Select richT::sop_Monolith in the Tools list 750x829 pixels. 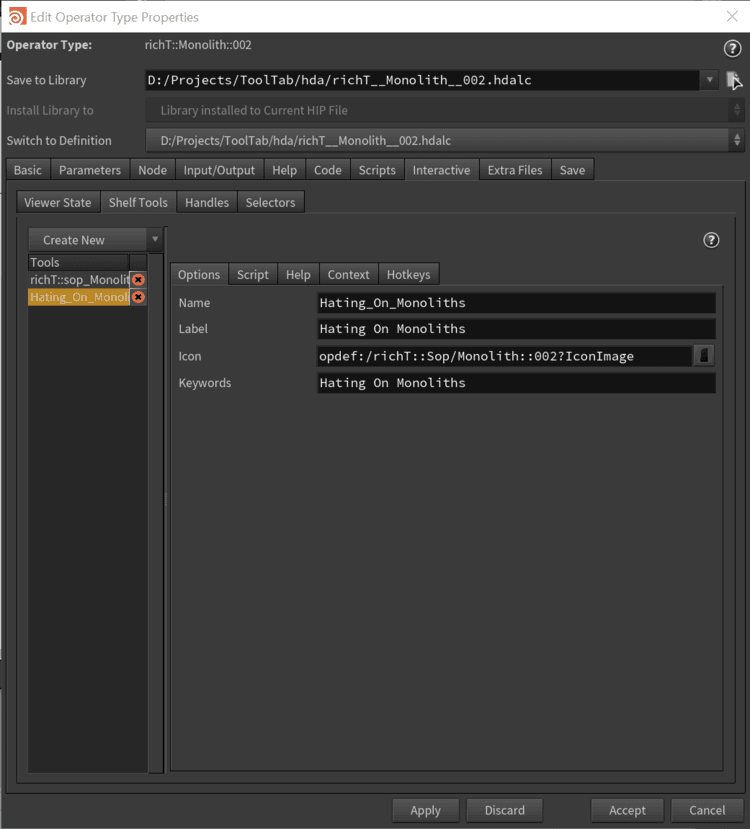(x=79, y=280)
